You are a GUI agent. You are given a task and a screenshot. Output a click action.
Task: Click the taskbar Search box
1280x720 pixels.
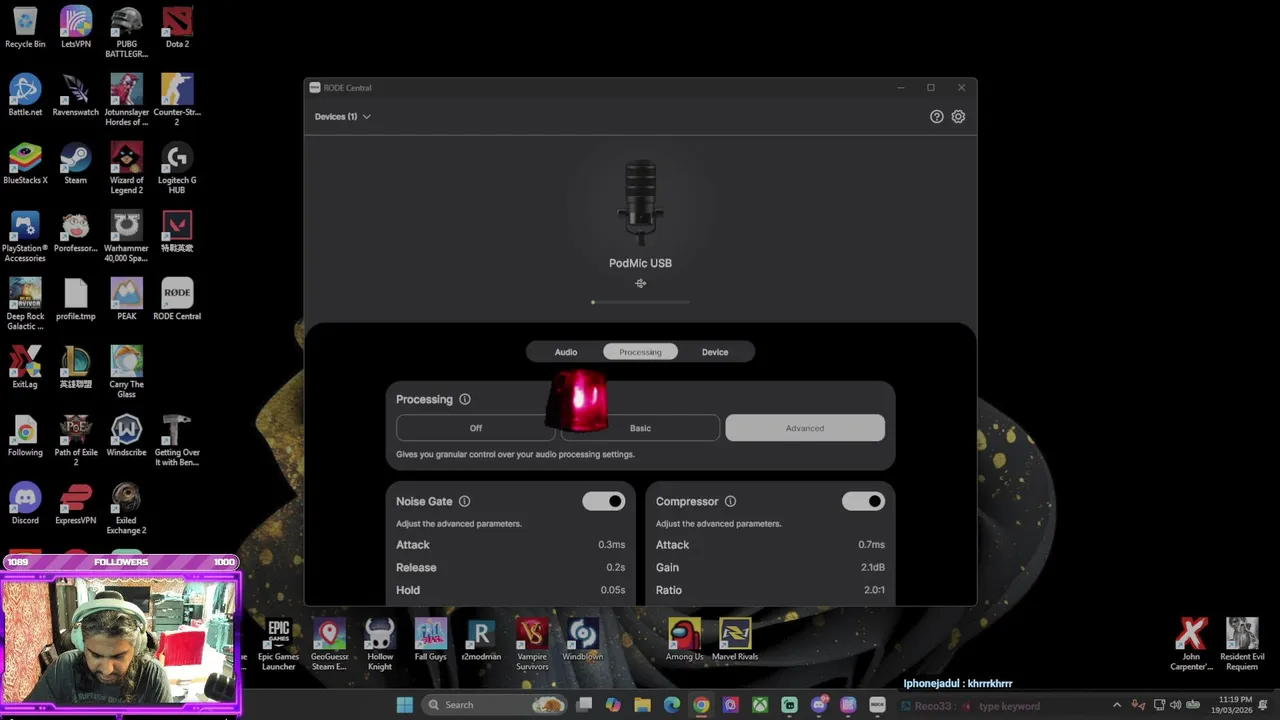(x=495, y=705)
